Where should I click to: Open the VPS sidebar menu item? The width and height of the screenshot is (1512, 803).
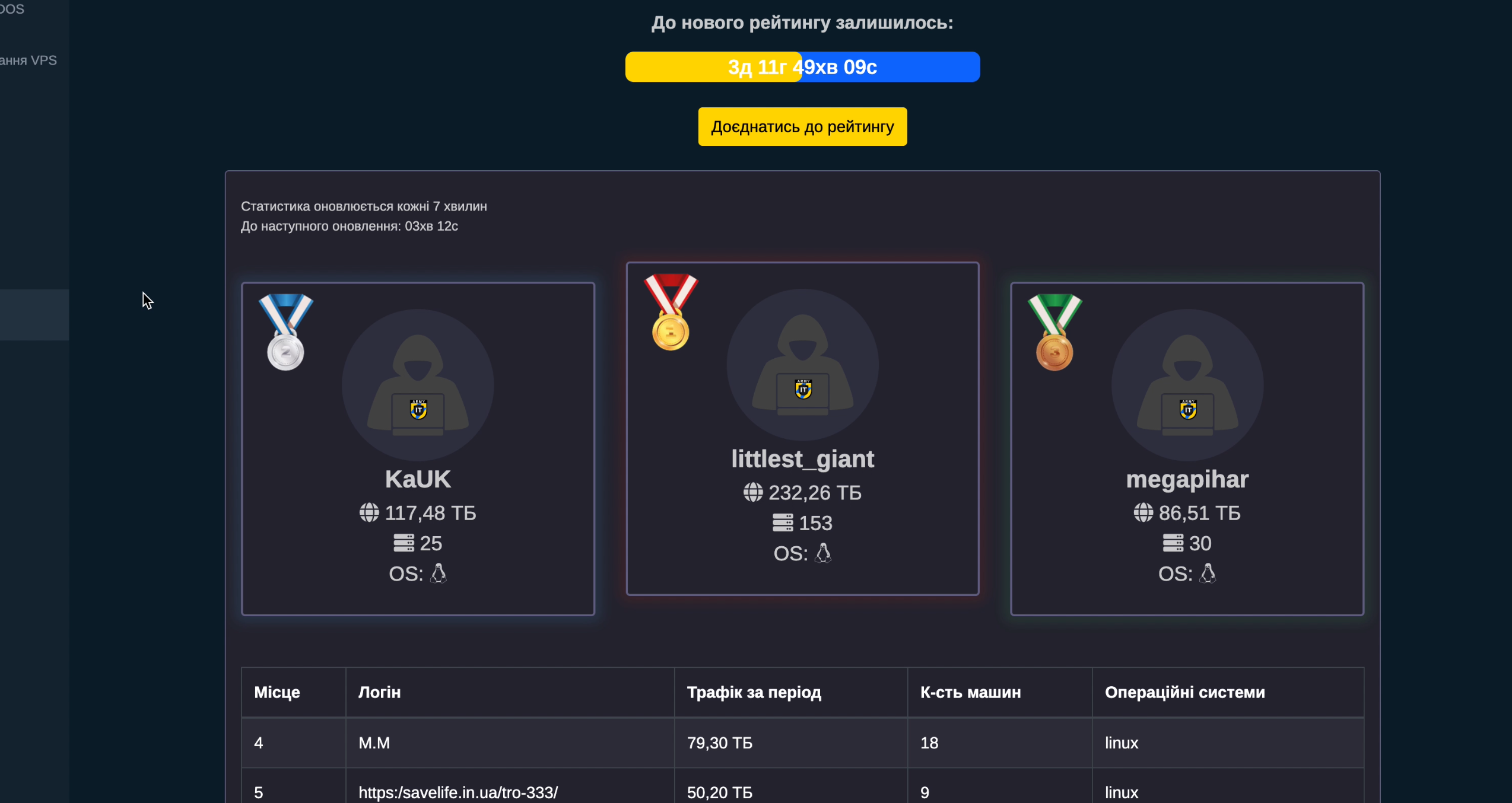point(28,60)
